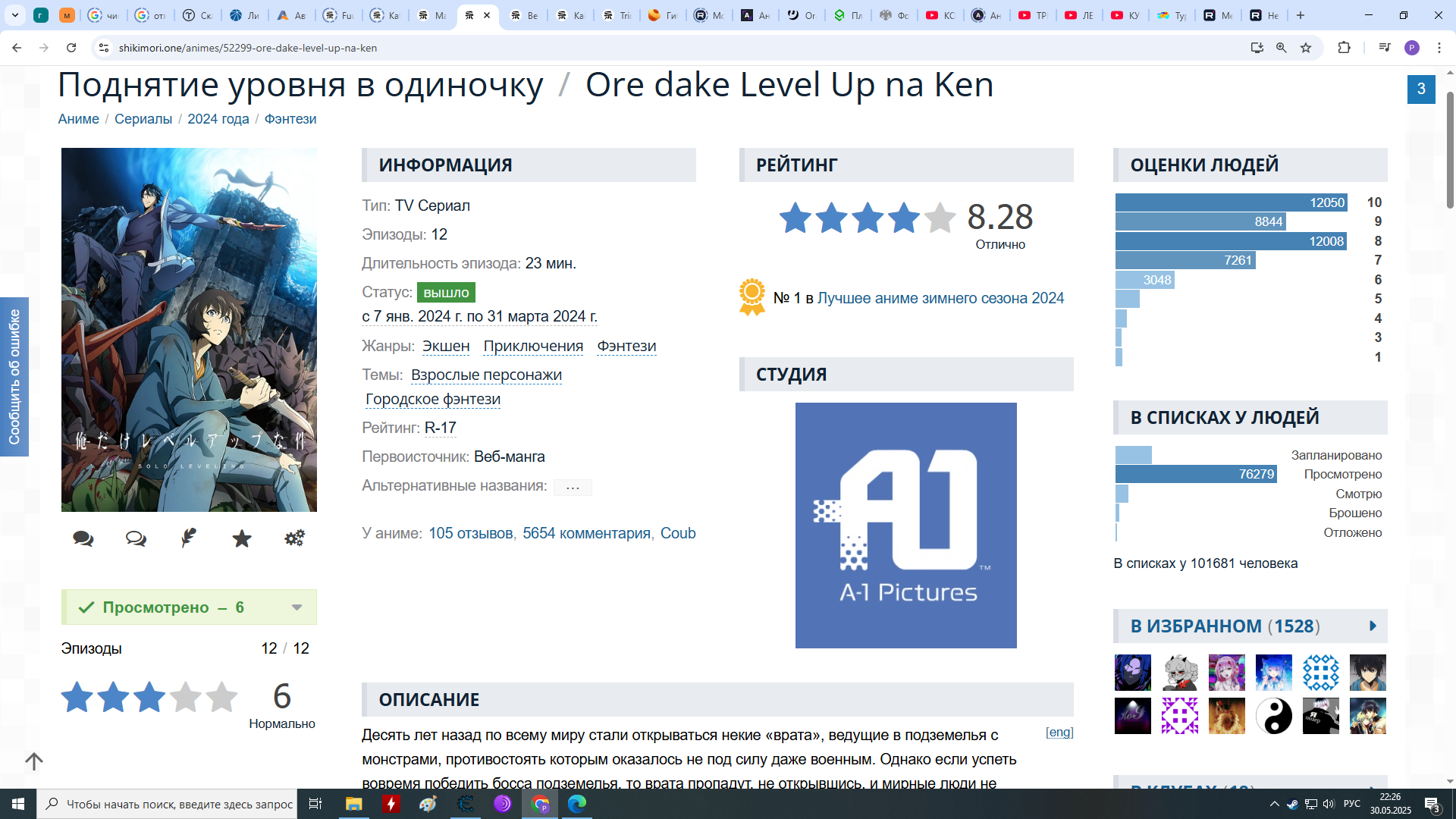
Task: Add to favorites with the star icon under the poster
Action: point(242,538)
